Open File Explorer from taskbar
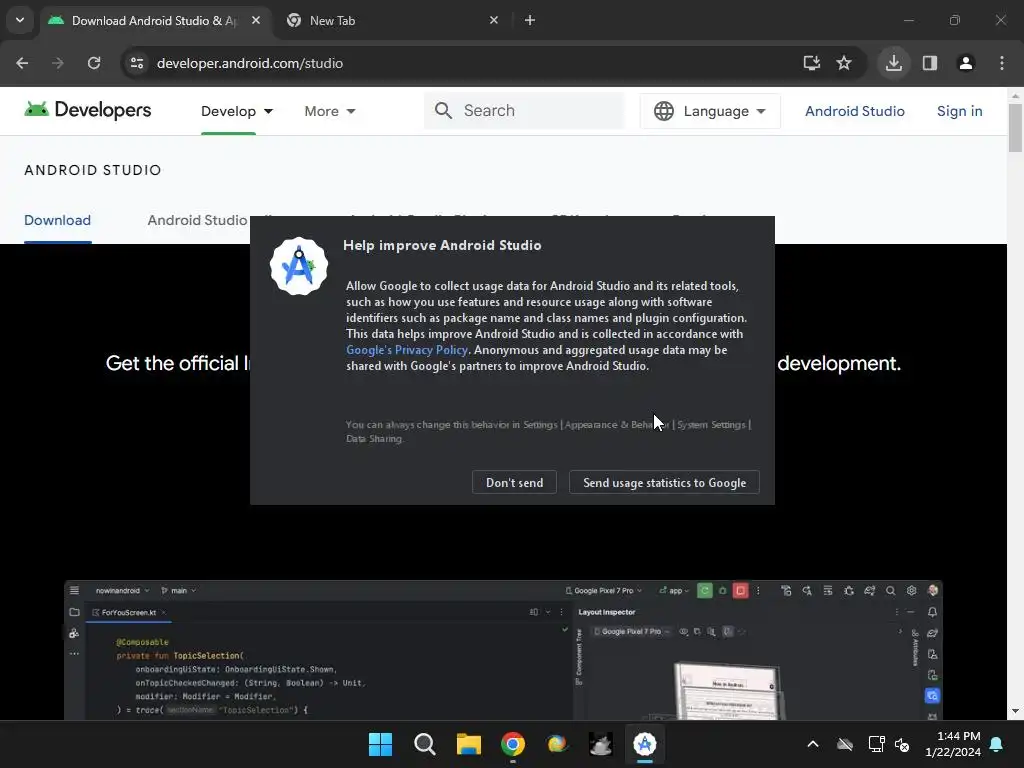The image size is (1024, 768). tap(468, 744)
